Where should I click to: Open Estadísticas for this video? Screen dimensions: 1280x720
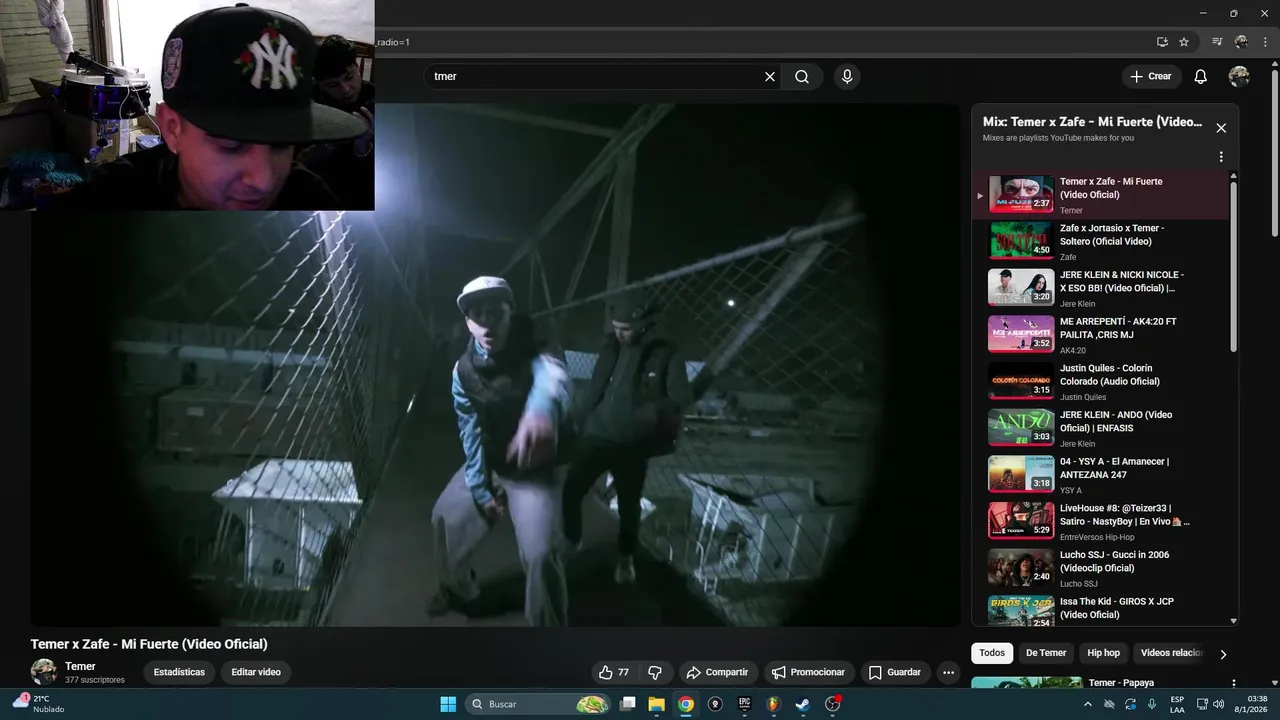point(179,672)
